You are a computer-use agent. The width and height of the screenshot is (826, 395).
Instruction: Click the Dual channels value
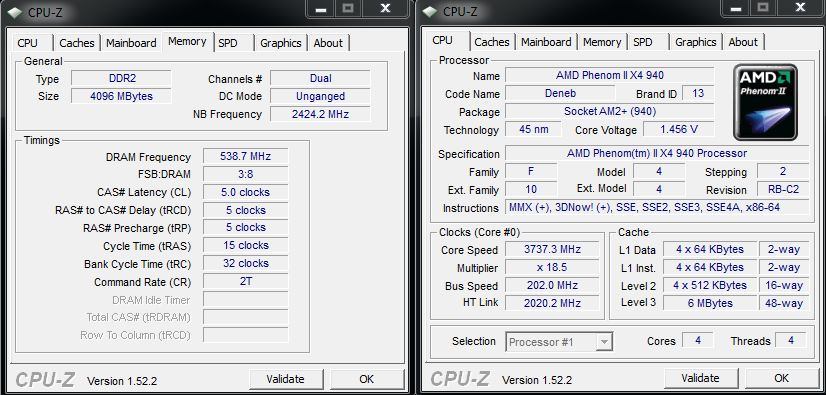point(320,78)
